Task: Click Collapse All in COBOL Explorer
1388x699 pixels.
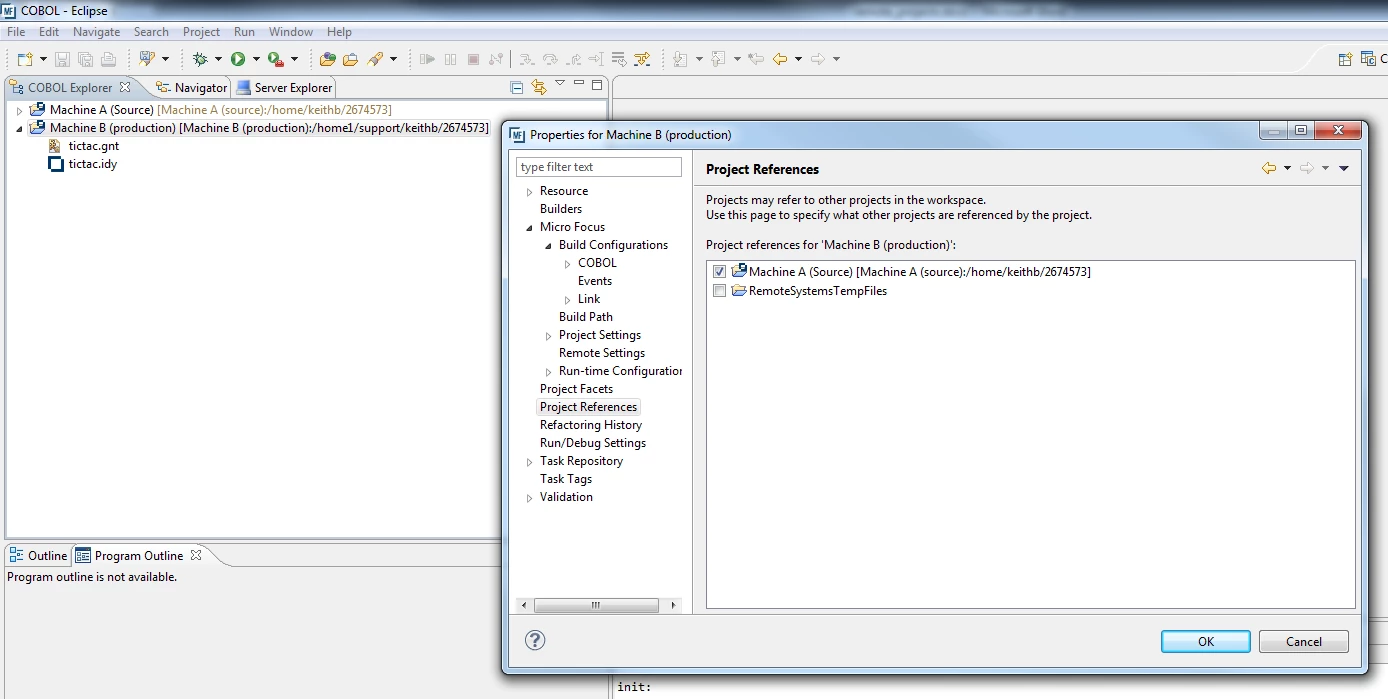Action: 517,87
